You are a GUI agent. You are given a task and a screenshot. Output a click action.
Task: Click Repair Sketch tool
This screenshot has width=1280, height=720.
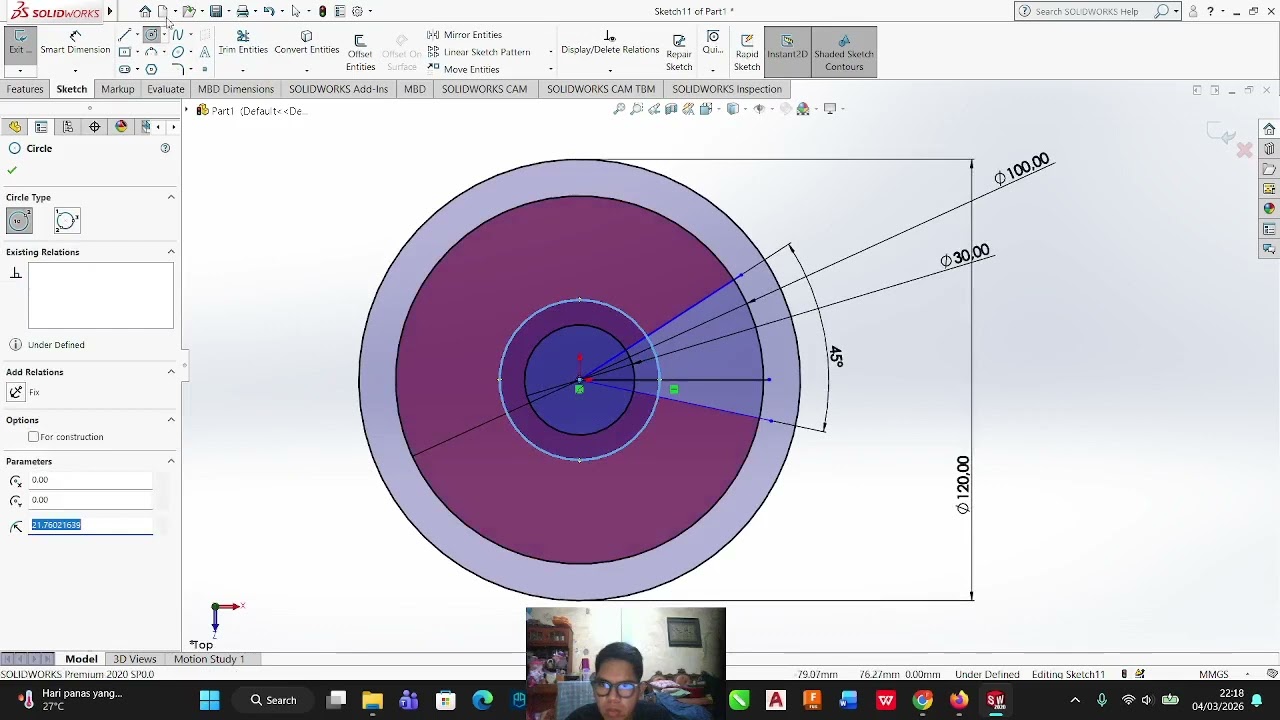(679, 53)
